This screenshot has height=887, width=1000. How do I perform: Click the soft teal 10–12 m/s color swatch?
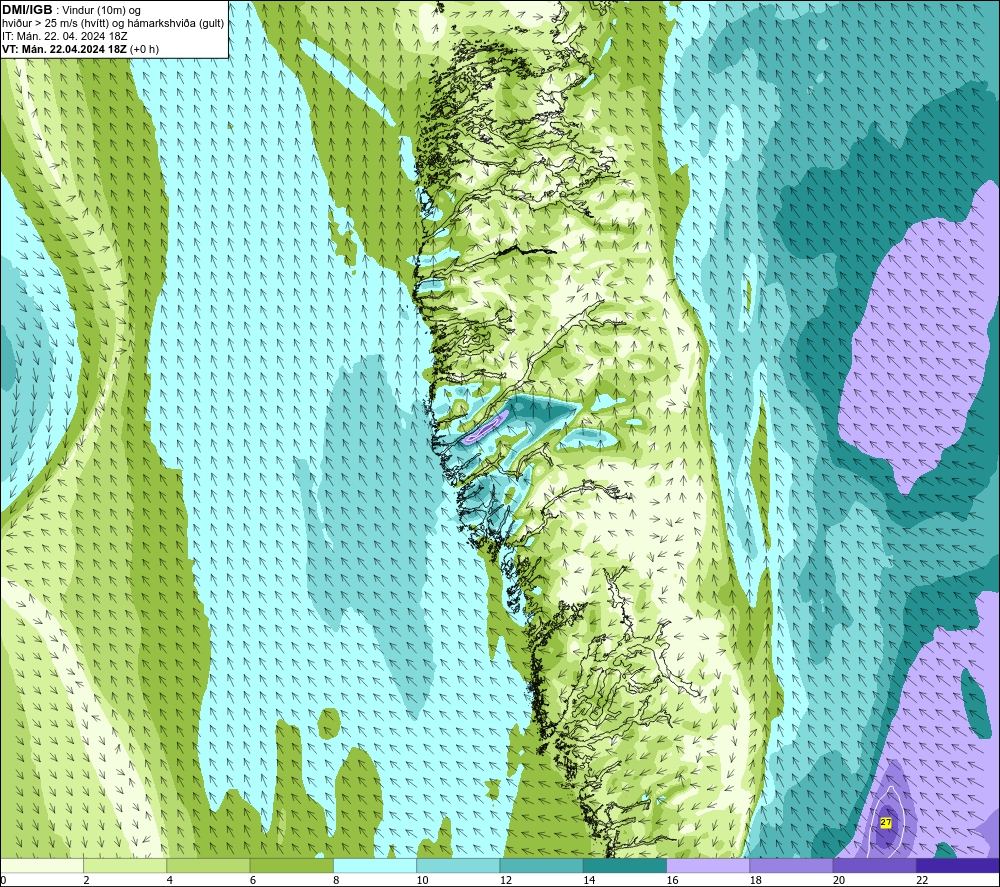tap(458, 865)
